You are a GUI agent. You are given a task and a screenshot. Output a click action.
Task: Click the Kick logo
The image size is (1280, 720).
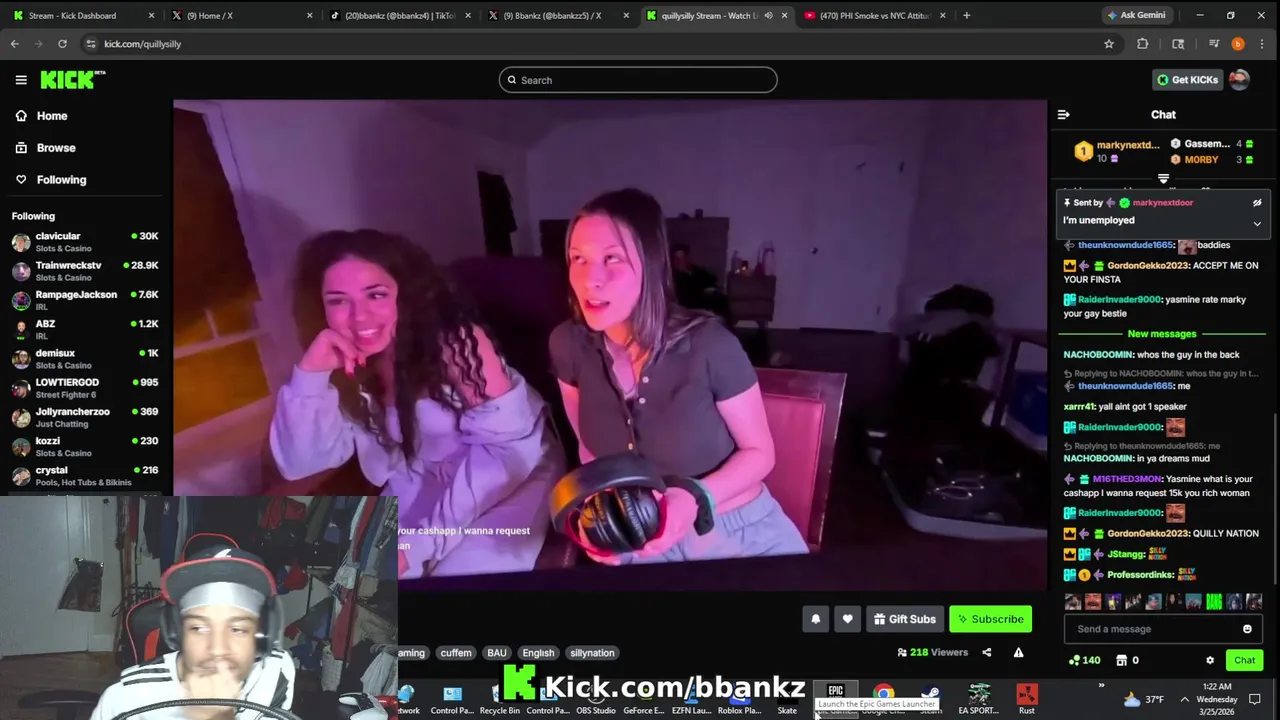tap(73, 80)
